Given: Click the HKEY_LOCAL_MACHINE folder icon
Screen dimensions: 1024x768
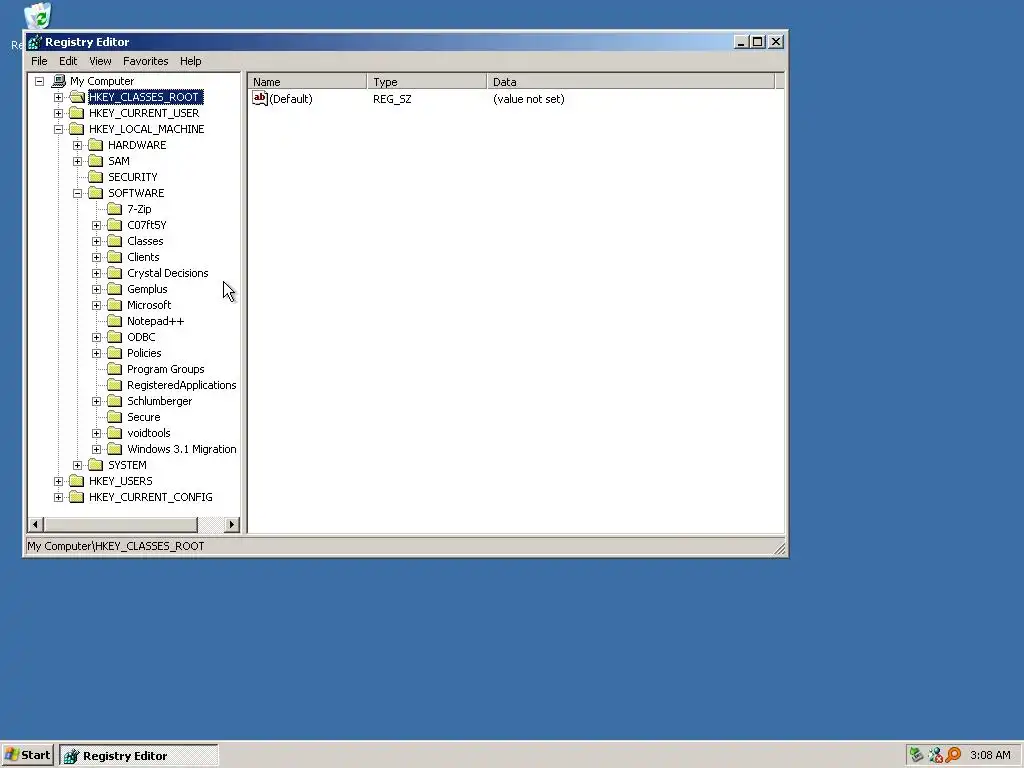Looking at the screenshot, I should (77, 129).
